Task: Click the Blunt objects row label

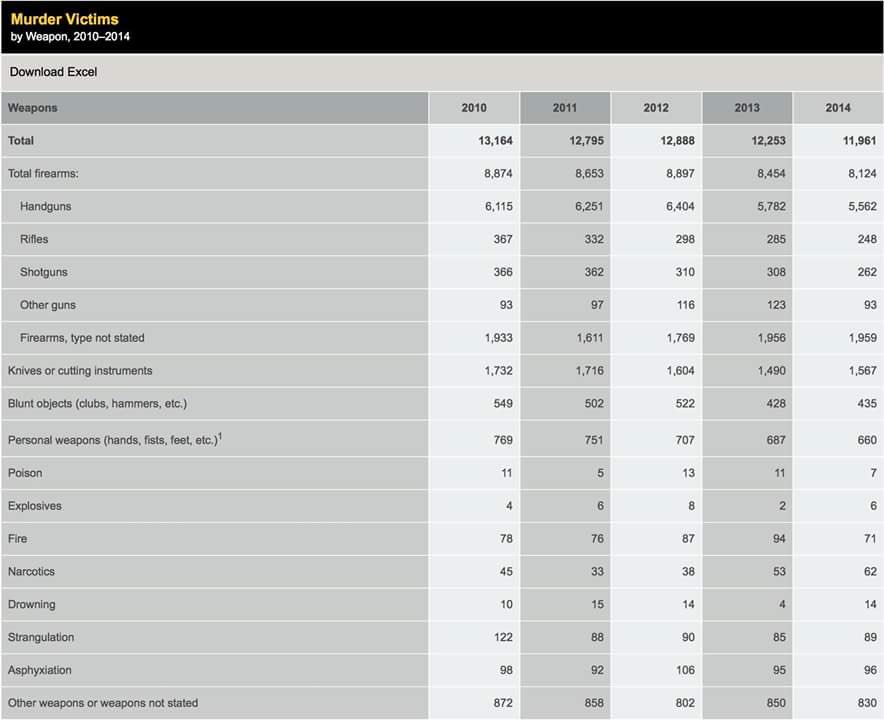Action: (x=98, y=404)
